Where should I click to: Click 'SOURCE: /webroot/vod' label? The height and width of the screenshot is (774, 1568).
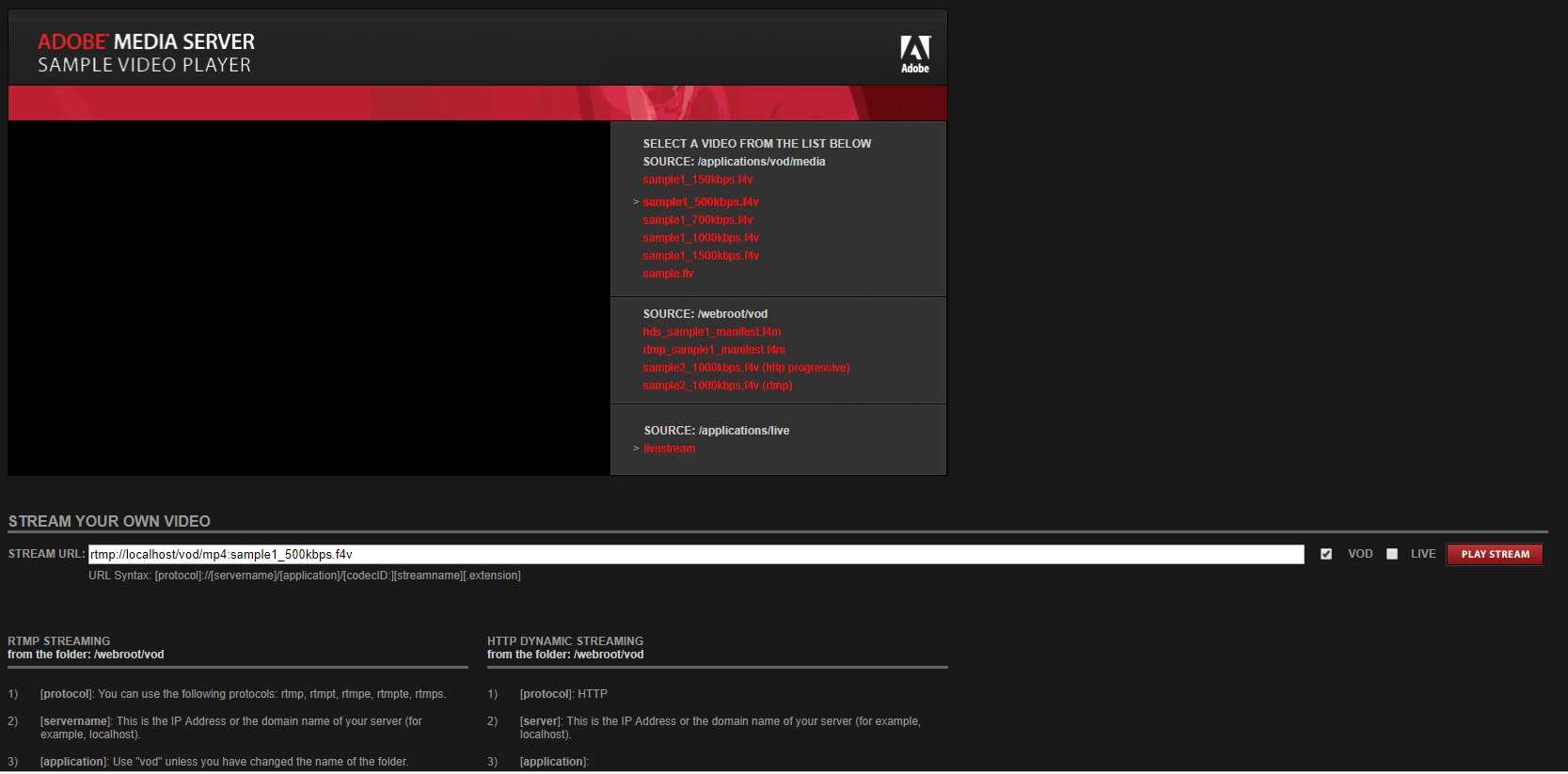pos(705,314)
